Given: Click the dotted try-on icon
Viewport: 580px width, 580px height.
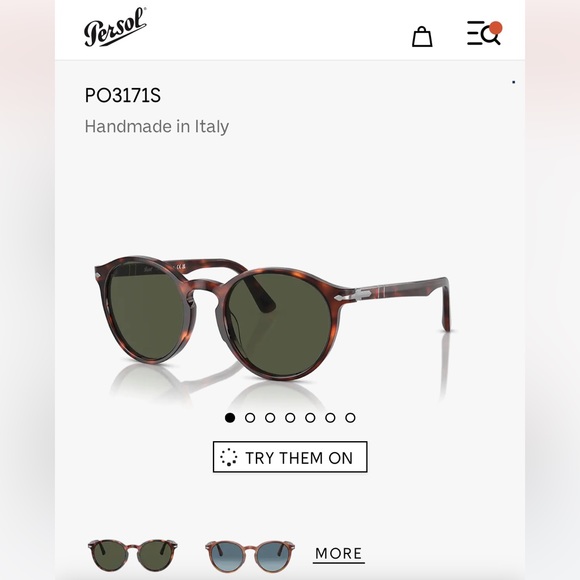Looking at the screenshot, I should tap(229, 457).
